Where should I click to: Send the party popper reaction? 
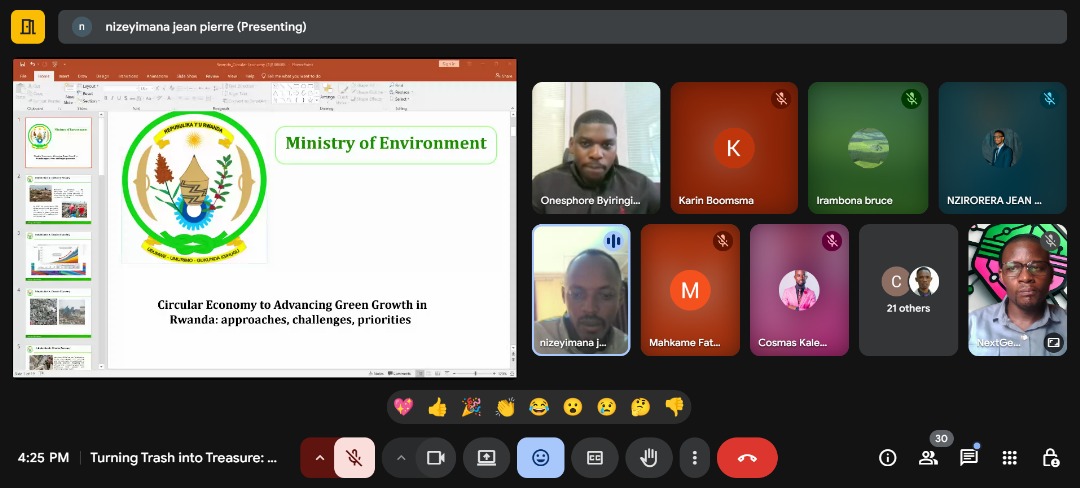coord(471,407)
